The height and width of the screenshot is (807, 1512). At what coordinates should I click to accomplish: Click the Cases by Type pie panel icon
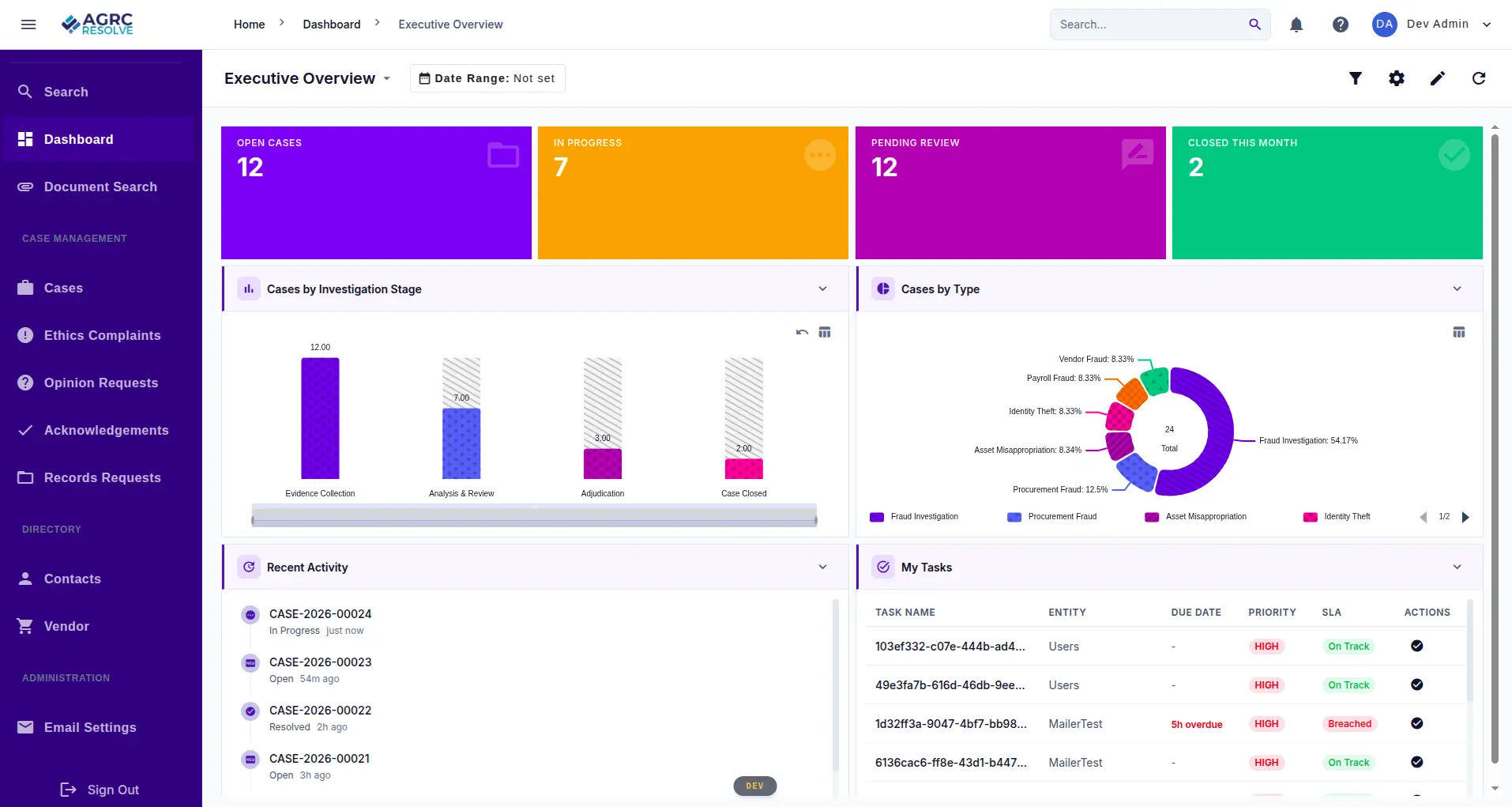883,289
